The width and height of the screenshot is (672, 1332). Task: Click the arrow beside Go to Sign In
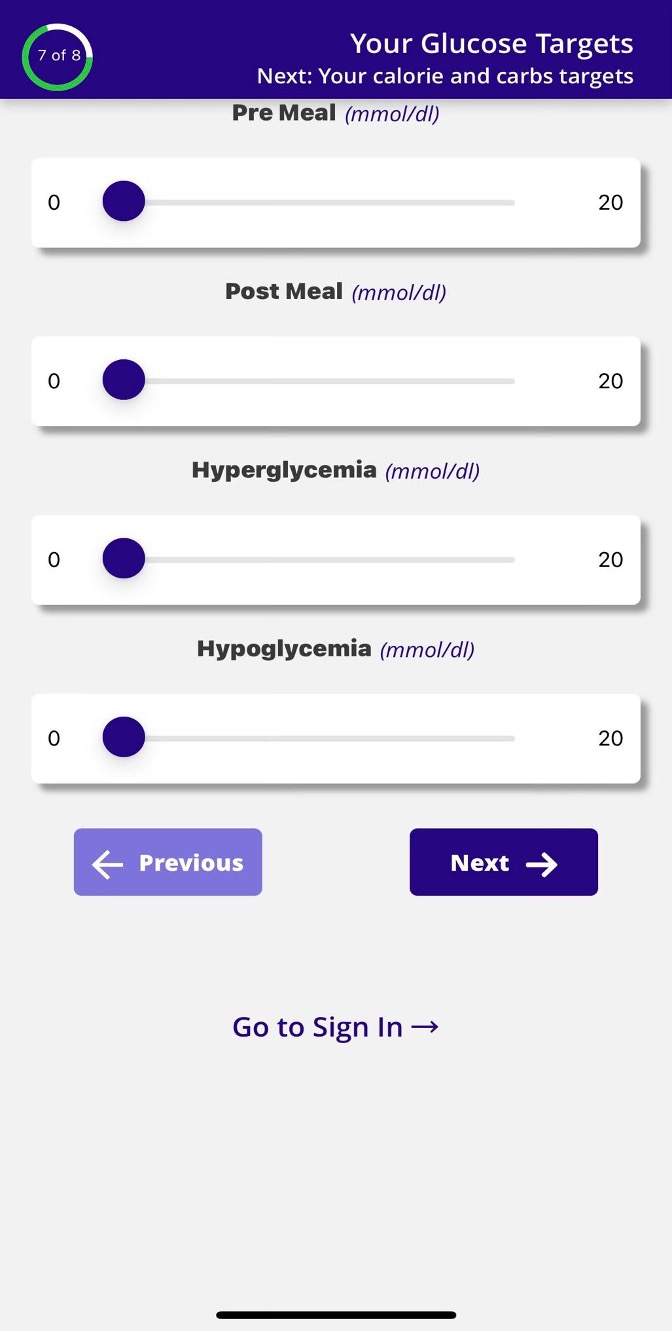425,1027
